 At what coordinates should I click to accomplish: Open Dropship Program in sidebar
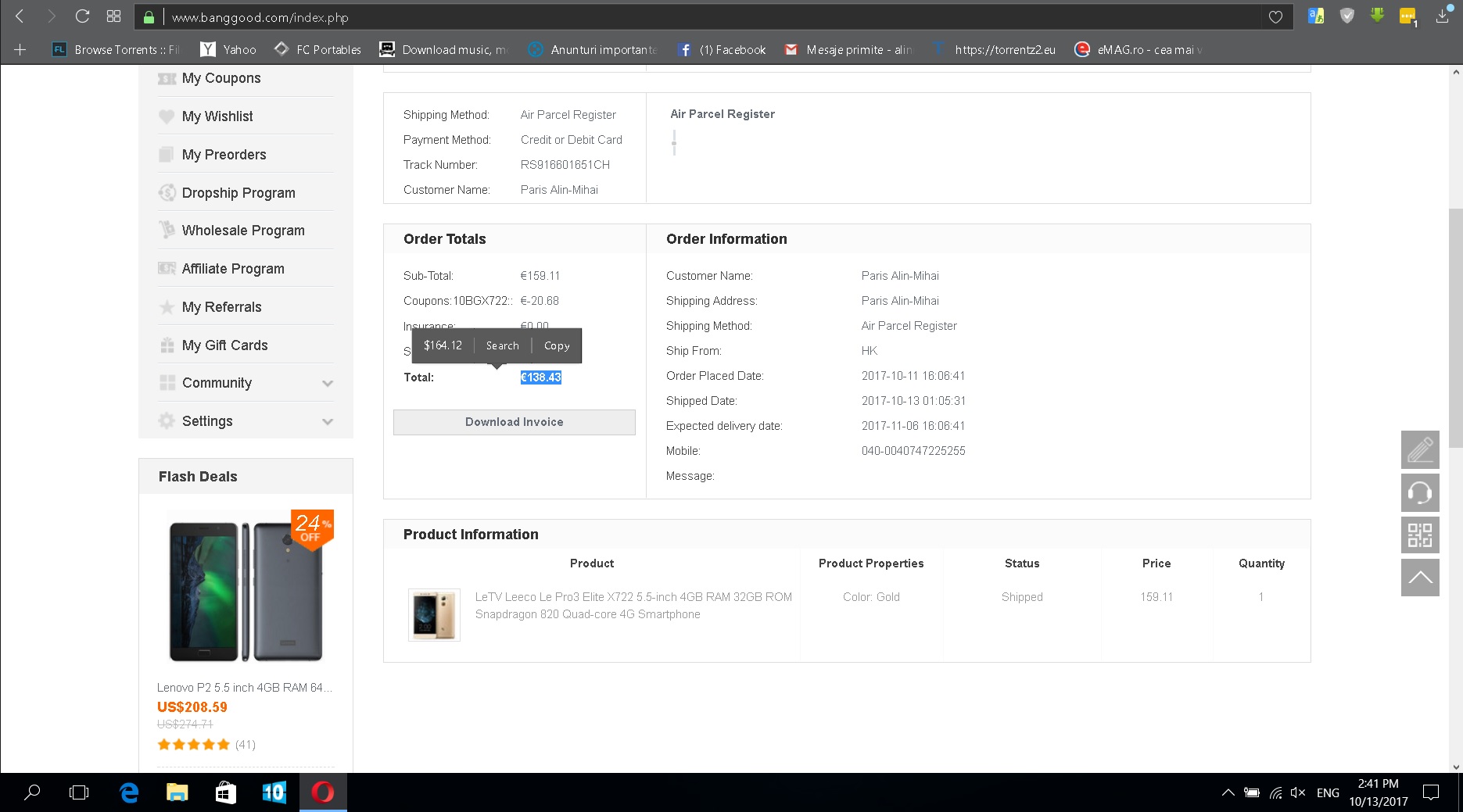coord(238,193)
